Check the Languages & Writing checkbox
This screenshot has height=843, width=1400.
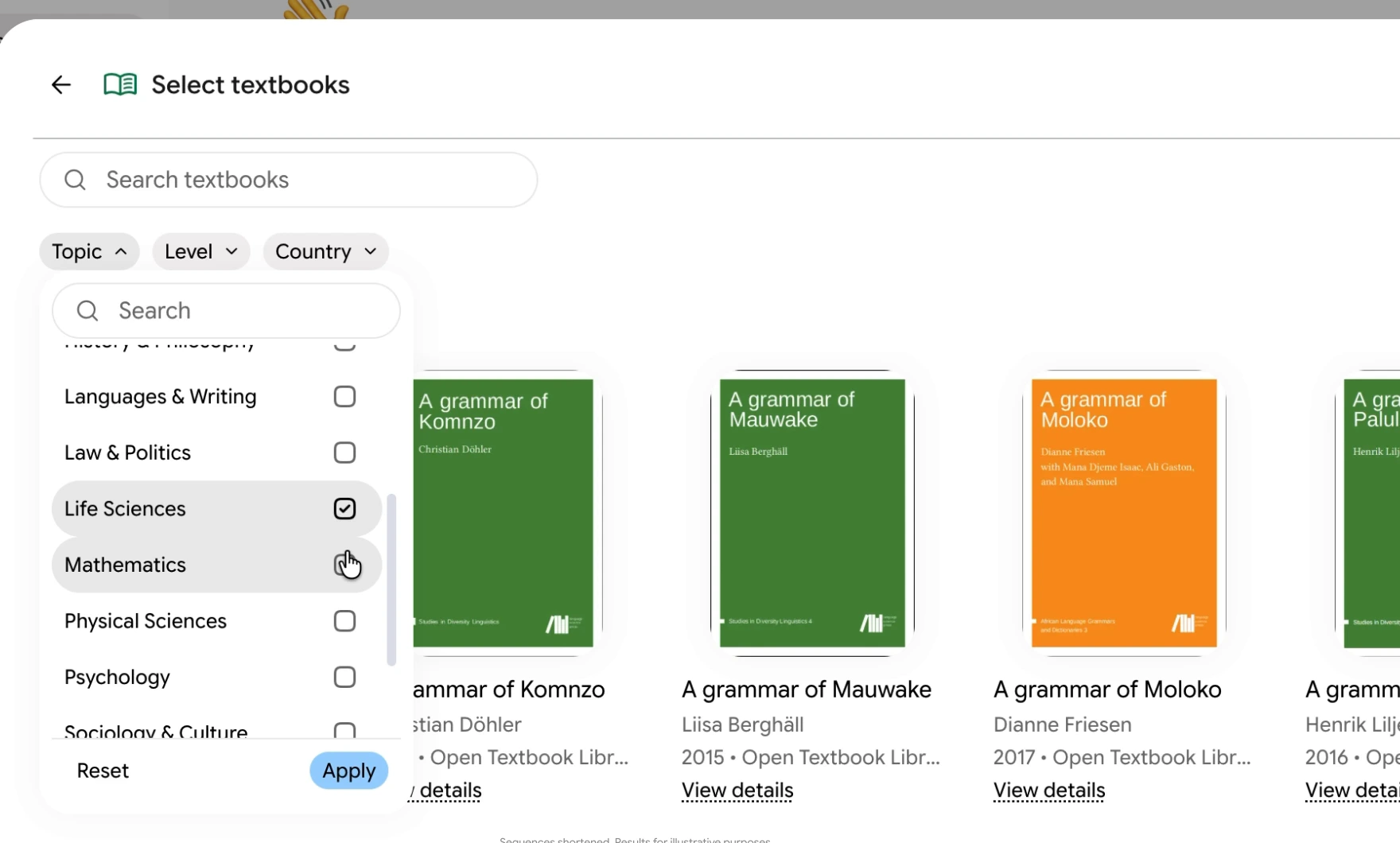(344, 396)
